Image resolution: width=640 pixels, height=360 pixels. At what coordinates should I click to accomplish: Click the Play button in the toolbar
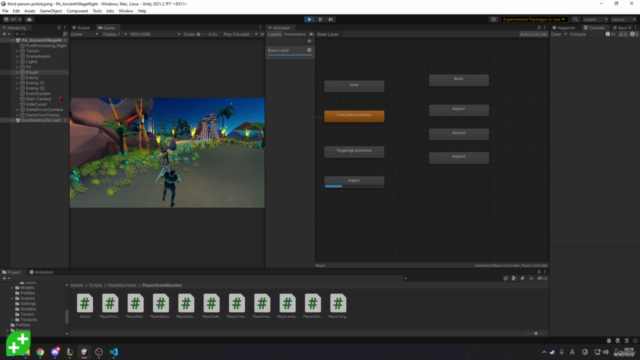click(x=309, y=19)
